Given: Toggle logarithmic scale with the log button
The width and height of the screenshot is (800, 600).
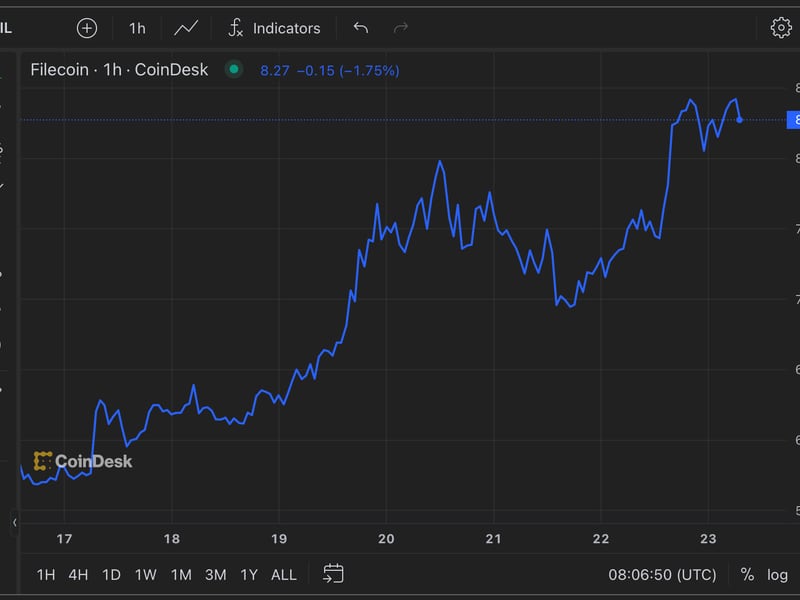Looking at the screenshot, I should 779,575.
